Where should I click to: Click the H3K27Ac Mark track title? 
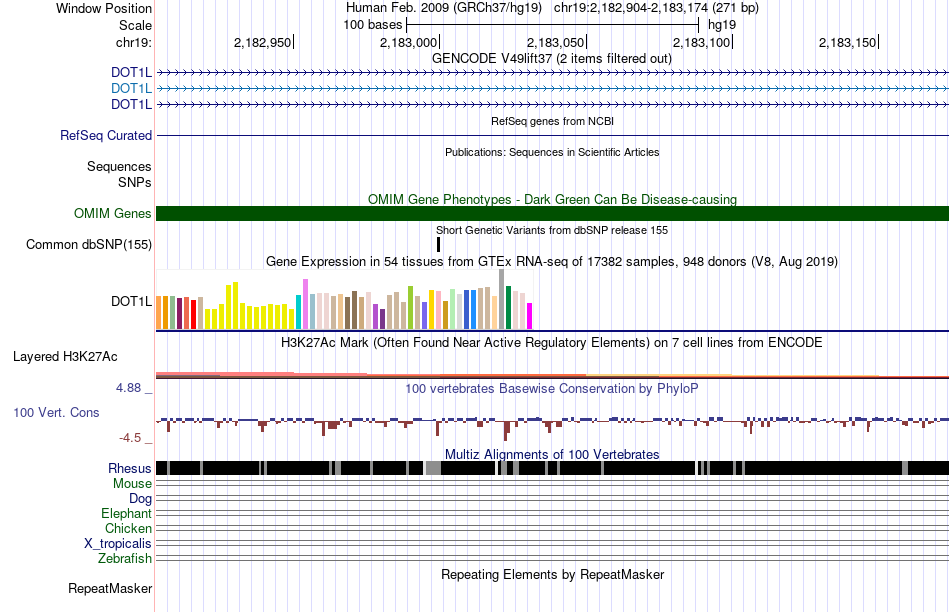(551, 342)
